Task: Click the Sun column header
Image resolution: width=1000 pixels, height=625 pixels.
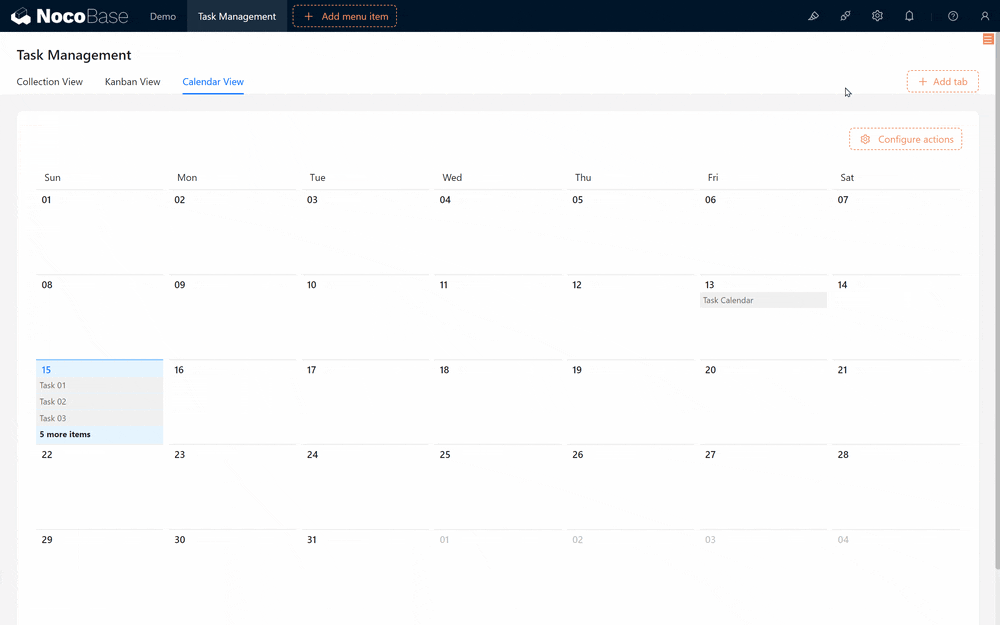Action: tap(52, 177)
